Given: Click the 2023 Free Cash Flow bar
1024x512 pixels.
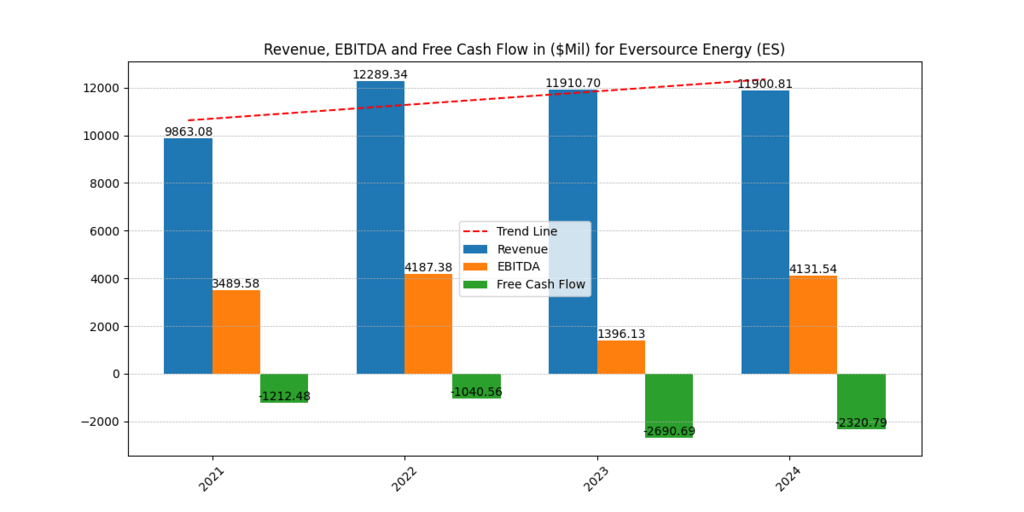Looking at the screenshot, I should pyautogui.click(x=669, y=405).
